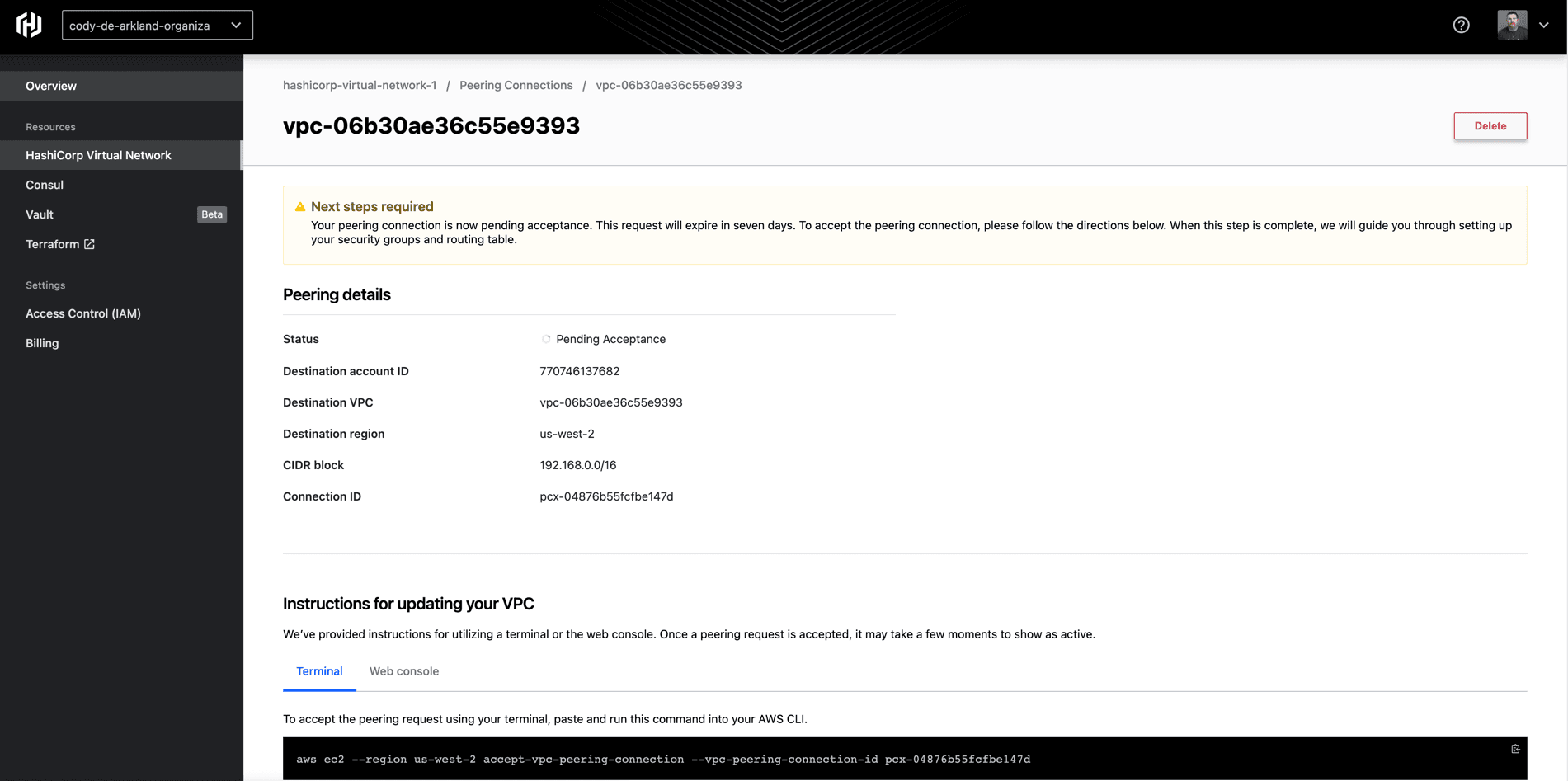Screen dimensions: 1568x781
Task: Expand the user account menu chevron
Action: (1544, 26)
